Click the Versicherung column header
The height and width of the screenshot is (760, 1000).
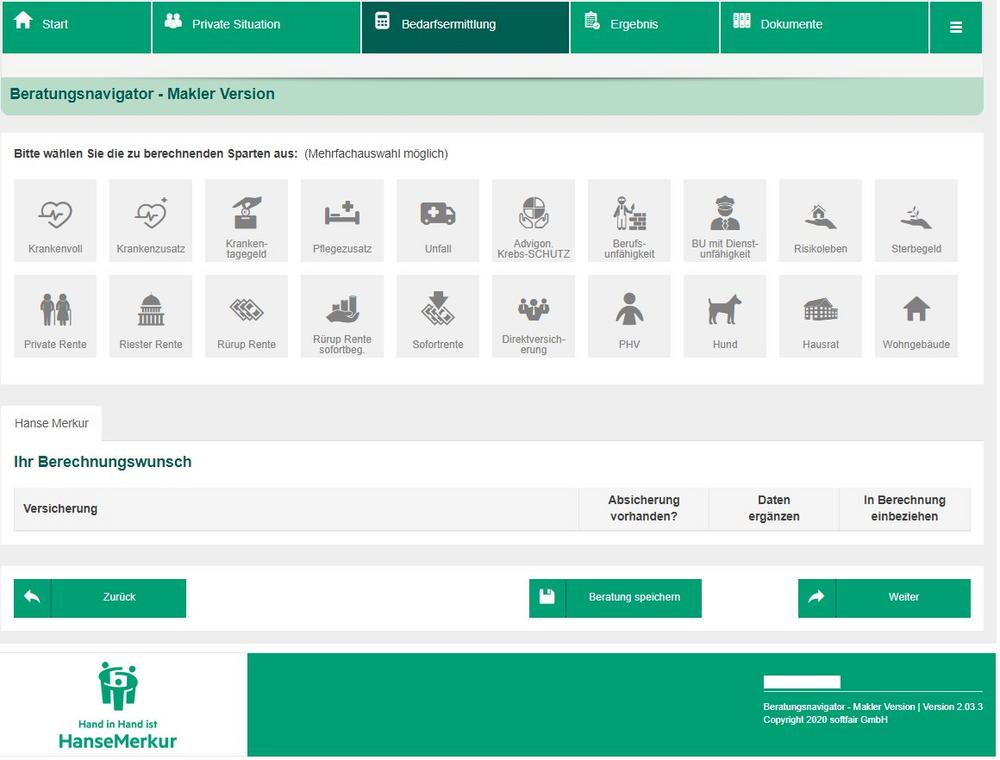297,509
